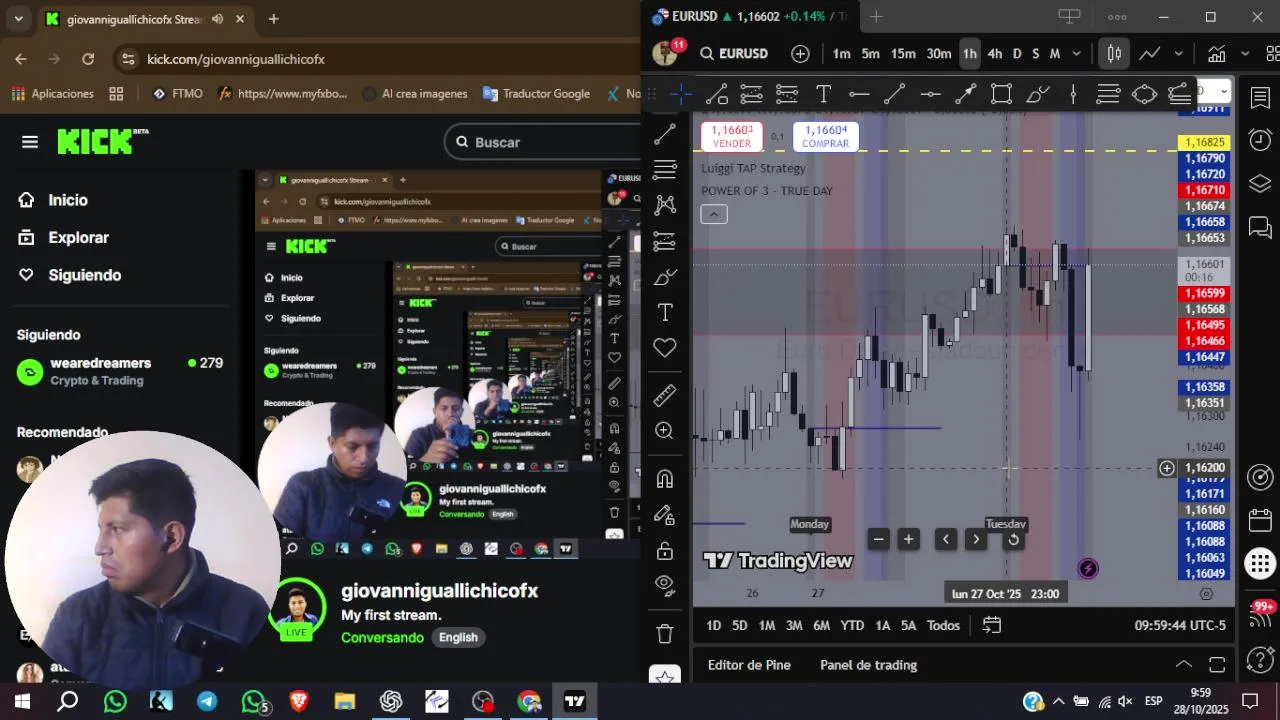Open the TradingView Alerts clock icon
Screen dimensions: 1280x720
tap(1260, 140)
